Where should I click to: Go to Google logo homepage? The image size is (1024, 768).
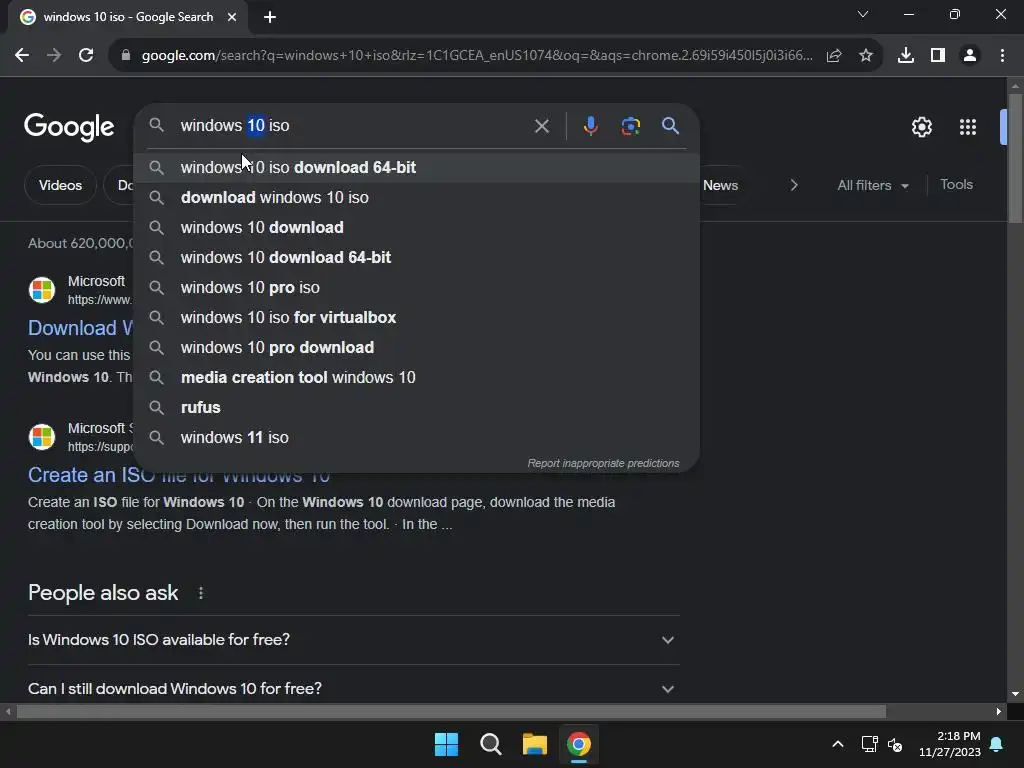click(x=69, y=127)
